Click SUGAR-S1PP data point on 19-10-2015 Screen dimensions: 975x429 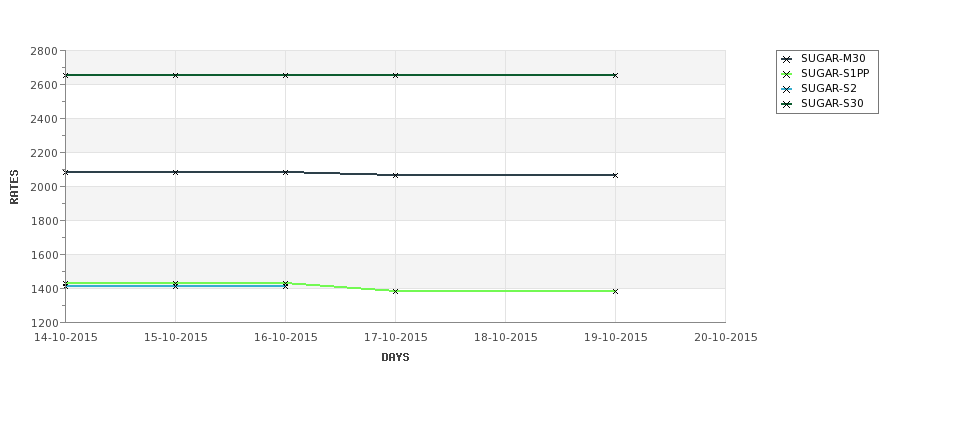(x=615, y=291)
